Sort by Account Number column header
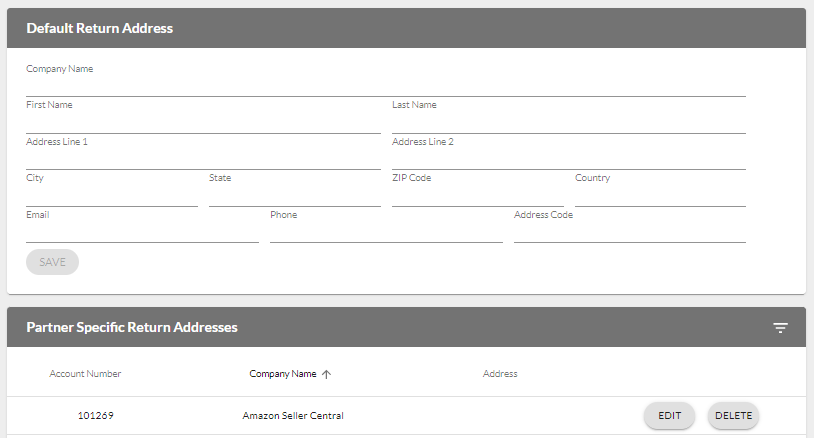Screen dimensions: 814x438 (85, 374)
